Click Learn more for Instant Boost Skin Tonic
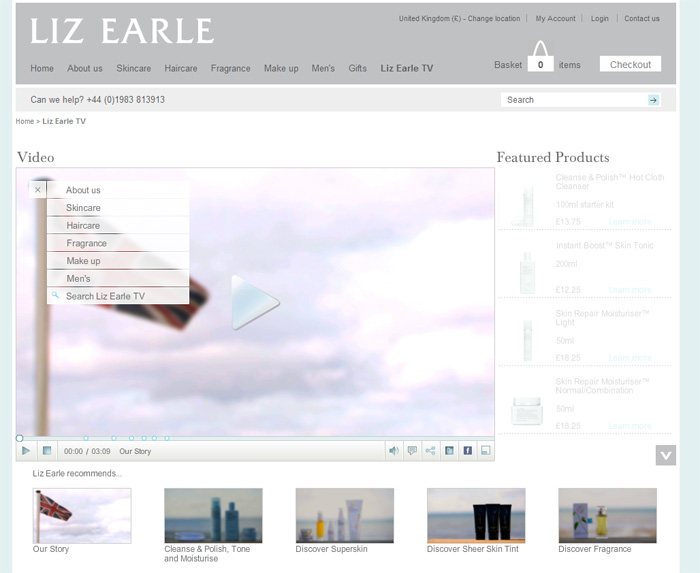Viewport: 700px width, 573px height. pyautogui.click(x=630, y=290)
